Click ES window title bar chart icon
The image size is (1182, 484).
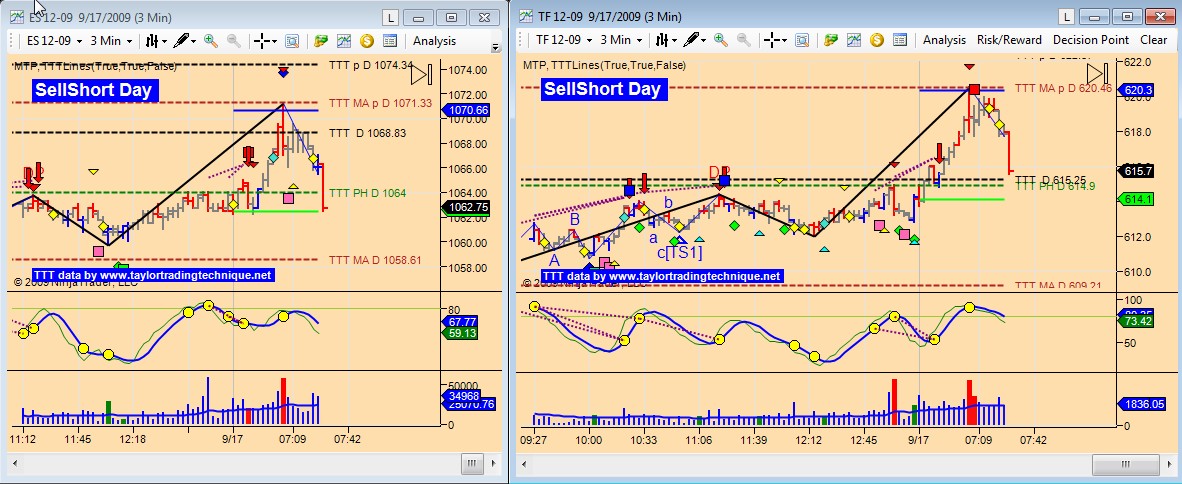coord(18,16)
